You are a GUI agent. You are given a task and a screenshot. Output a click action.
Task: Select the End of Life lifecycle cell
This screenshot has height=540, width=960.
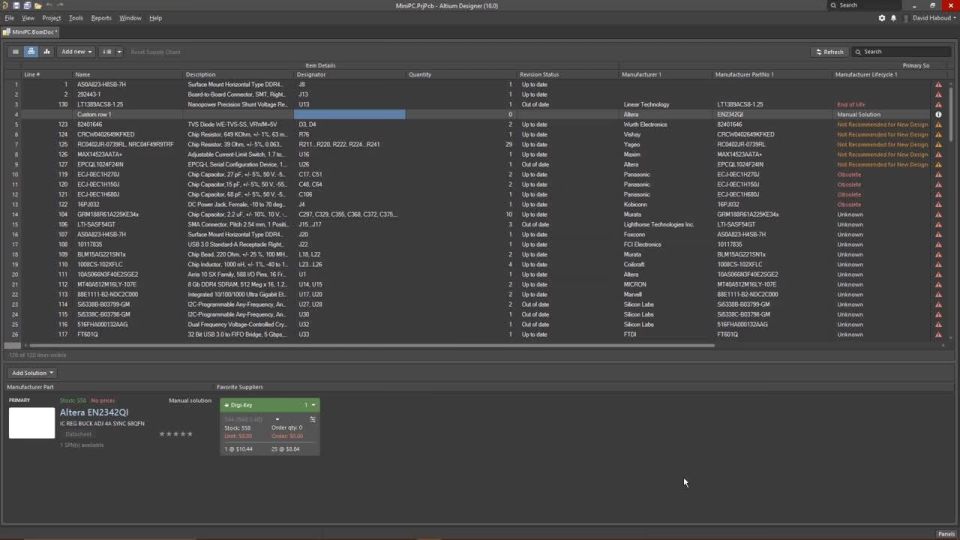[x=882, y=105]
